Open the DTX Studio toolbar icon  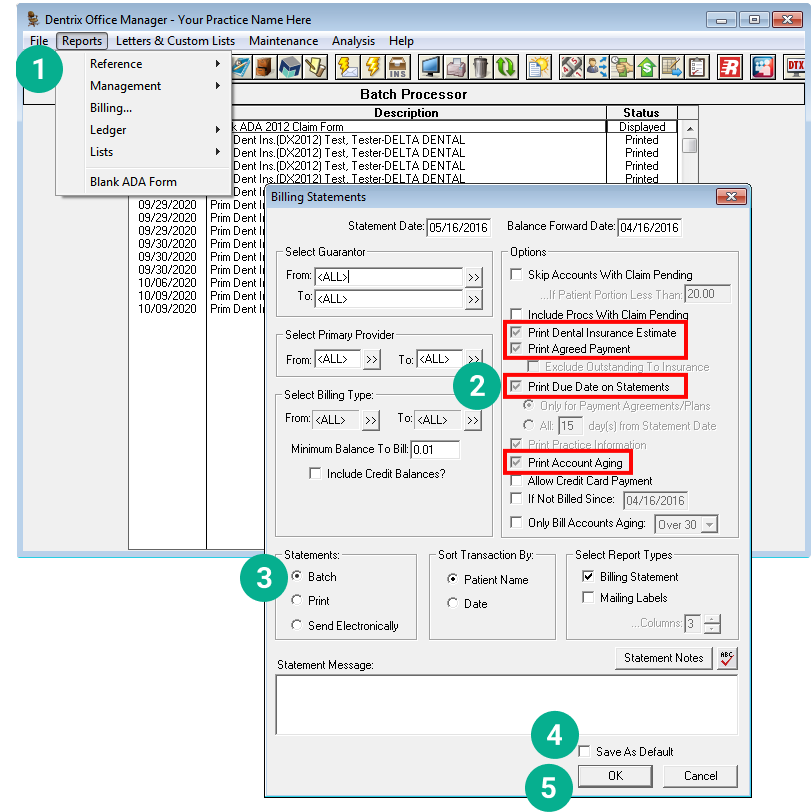796,67
